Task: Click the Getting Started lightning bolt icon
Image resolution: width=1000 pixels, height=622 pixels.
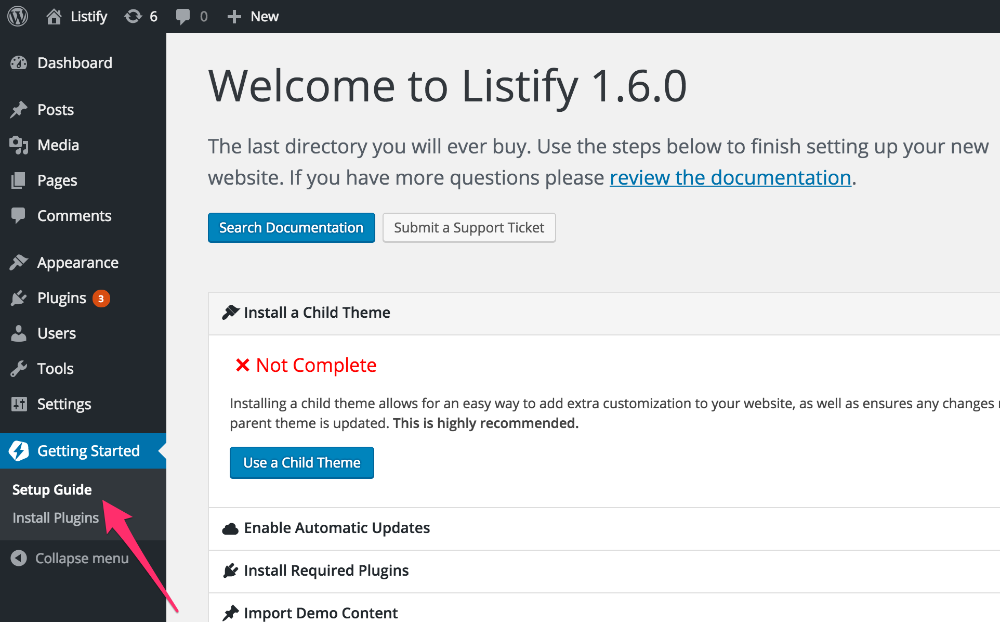Action: point(19,450)
